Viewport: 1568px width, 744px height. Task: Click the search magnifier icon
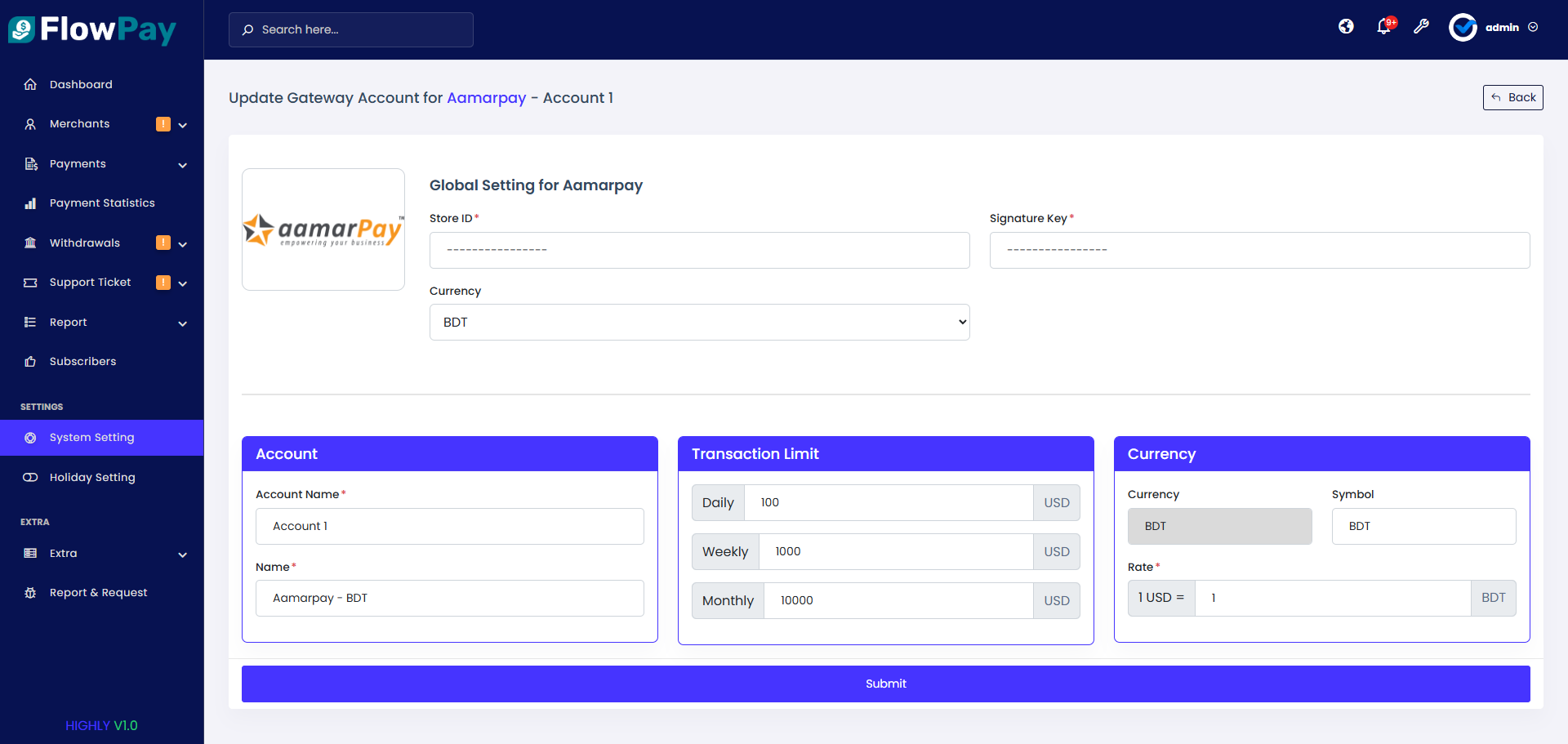pos(247,29)
